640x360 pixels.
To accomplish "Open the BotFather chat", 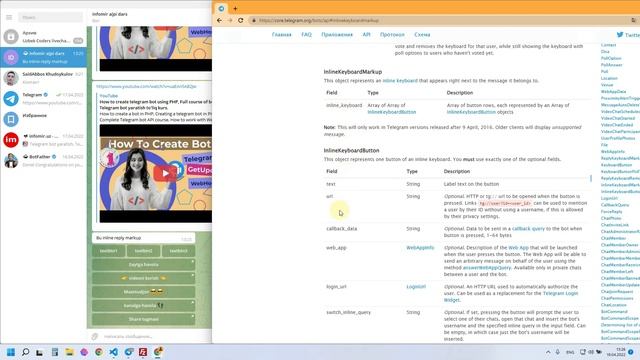I will (x=43, y=160).
